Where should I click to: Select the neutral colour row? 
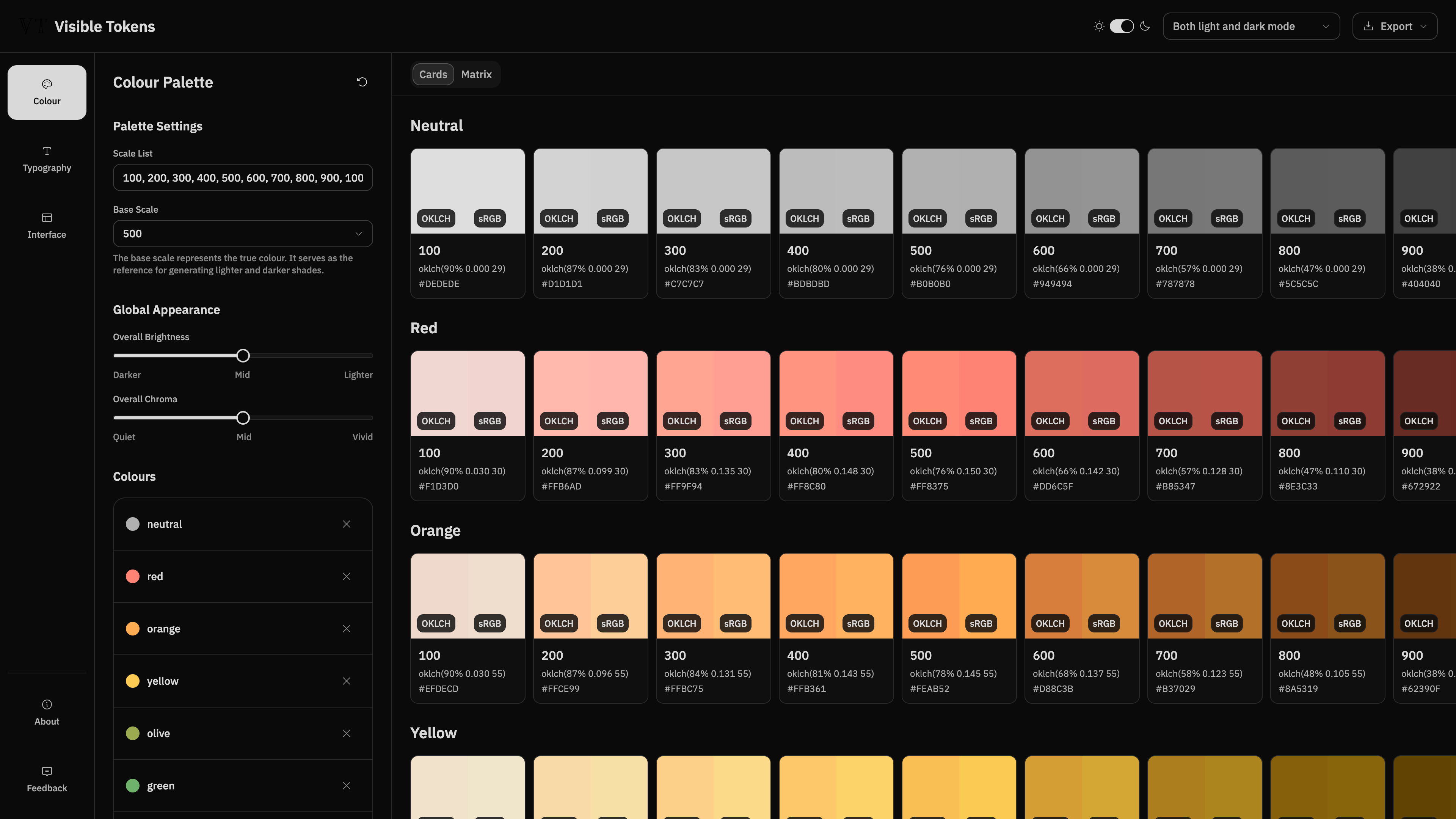coord(243,524)
